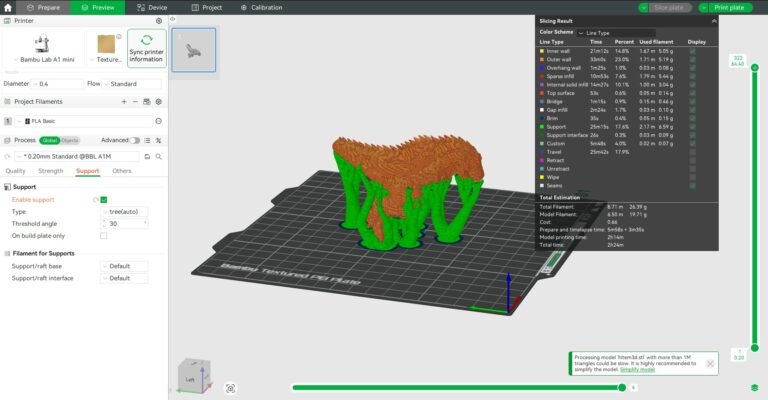
Task: Open project filaments settings gear
Action: pyautogui.click(x=158, y=102)
